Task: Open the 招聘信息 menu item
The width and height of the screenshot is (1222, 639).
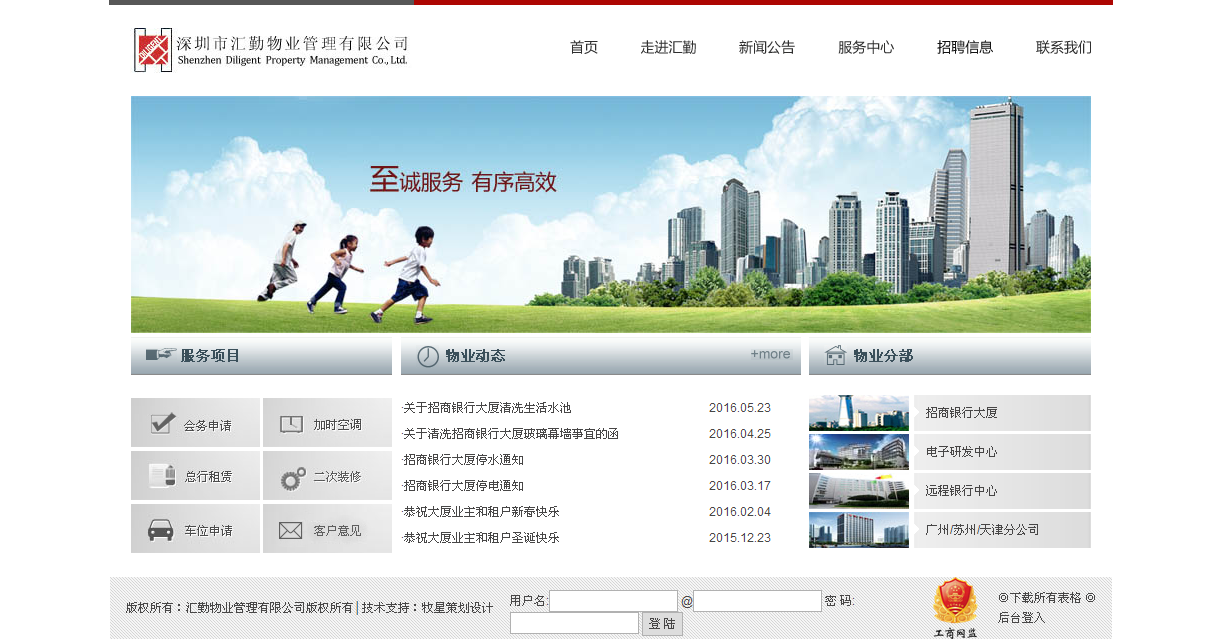Action: (x=965, y=47)
